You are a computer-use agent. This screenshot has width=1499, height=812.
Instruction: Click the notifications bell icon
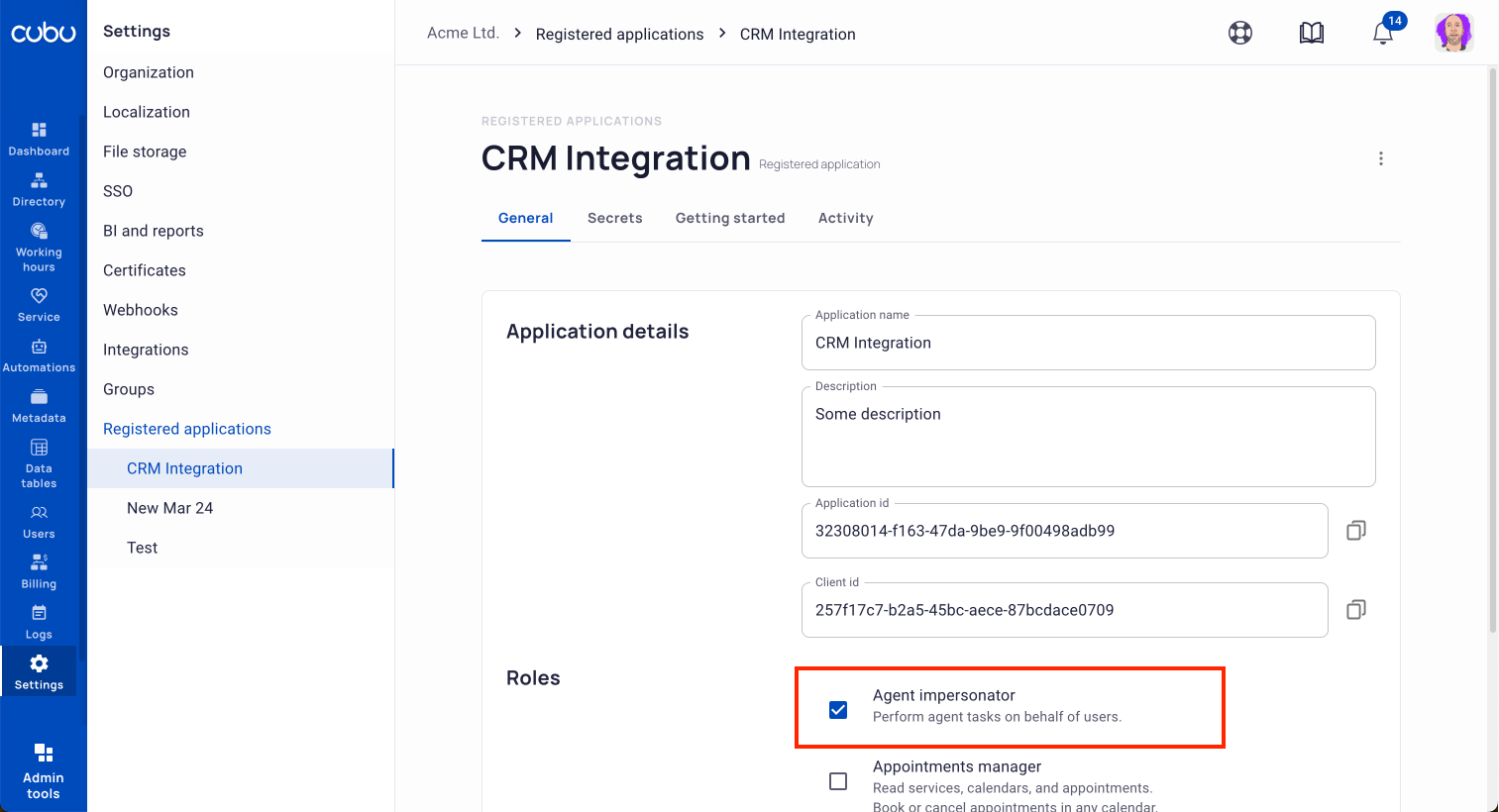(x=1383, y=34)
